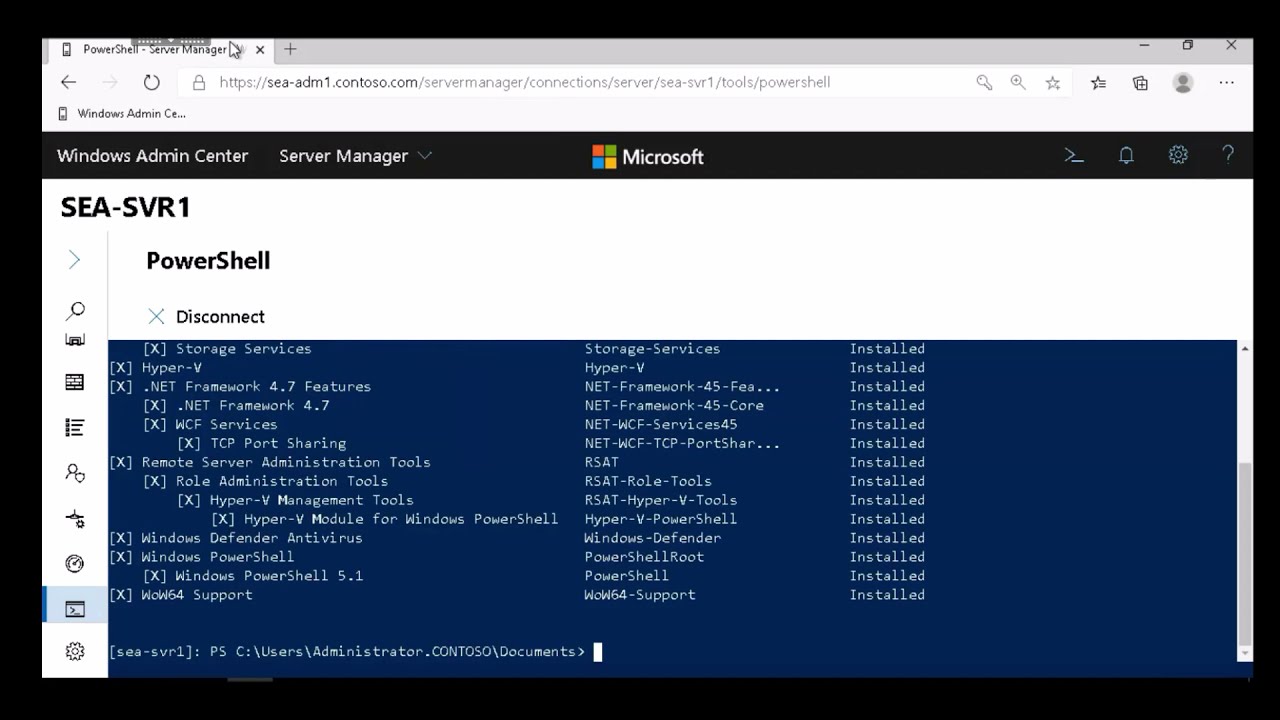1280x720 pixels.
Task: Click 'NET-WCF-Services45' name text
Action: tap(661, 425)
